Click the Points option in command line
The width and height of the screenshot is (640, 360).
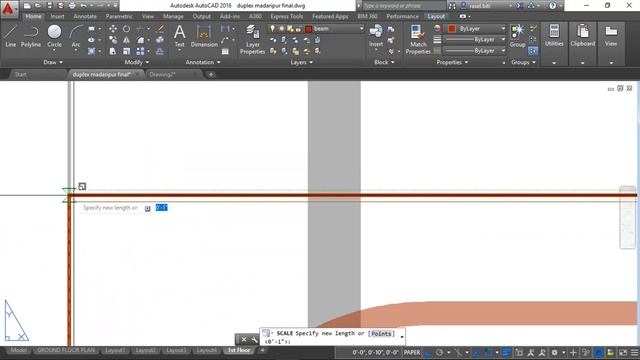pyautogui.click(x=381, y=333)
